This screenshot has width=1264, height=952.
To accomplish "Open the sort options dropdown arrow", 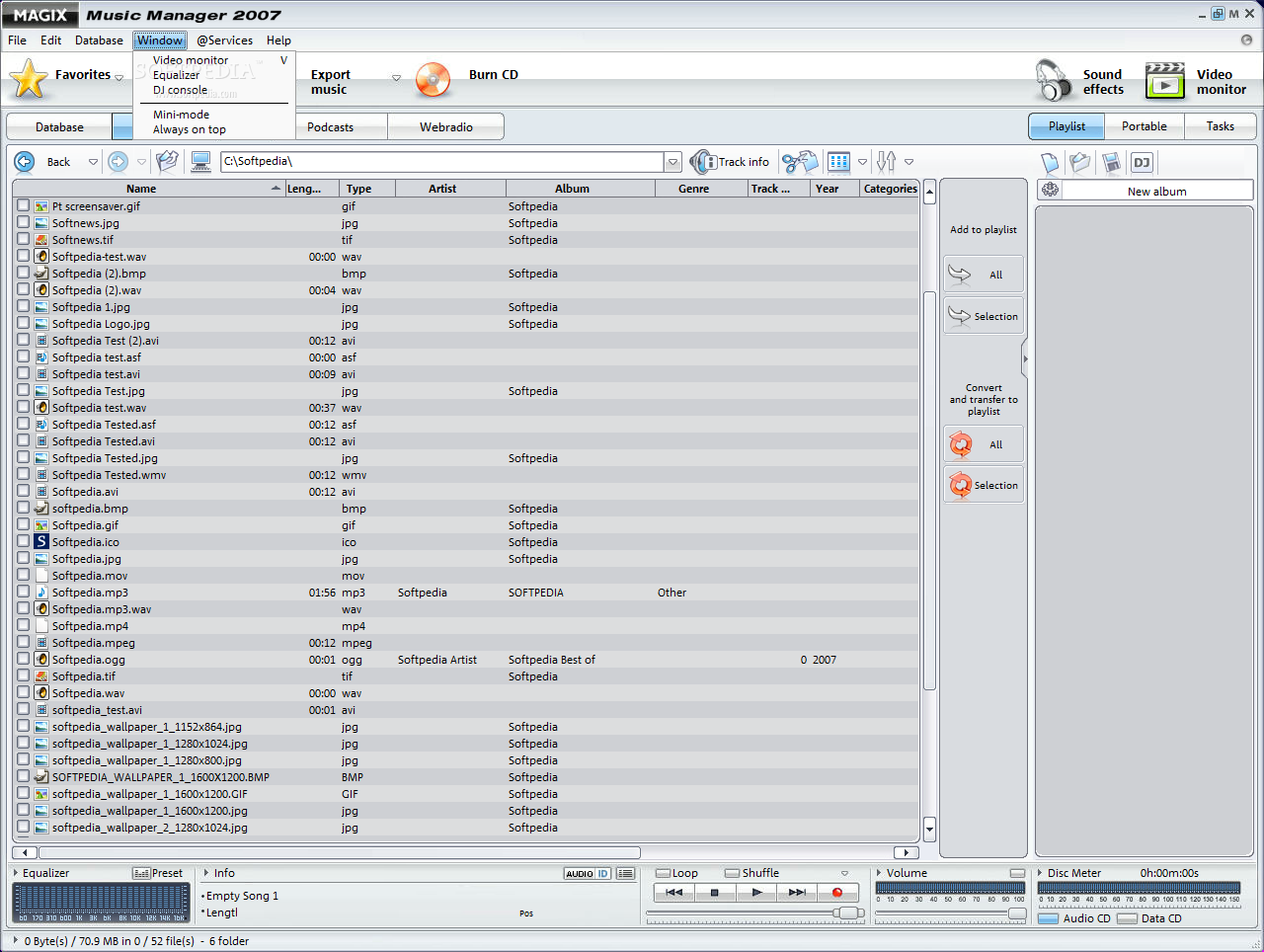I will click(908, 162).
